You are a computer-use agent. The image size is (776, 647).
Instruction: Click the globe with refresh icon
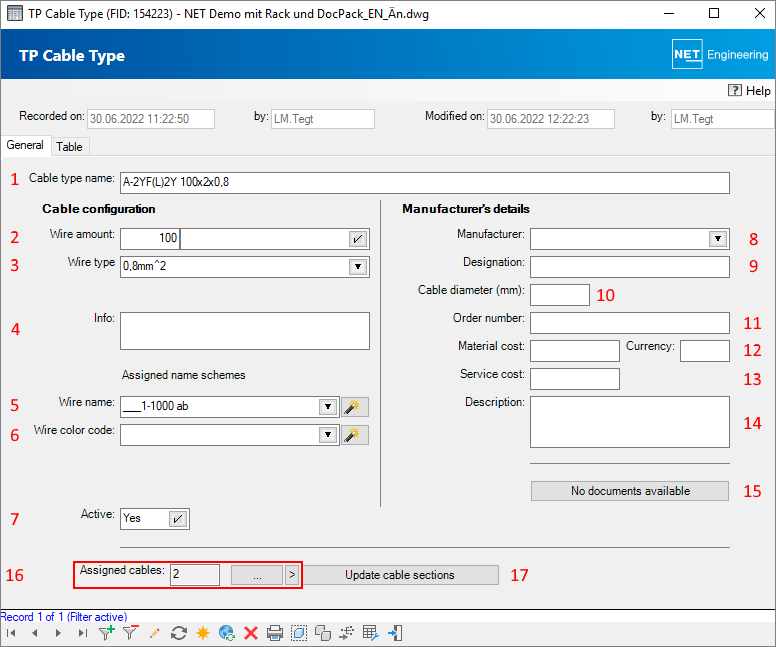pyautogui.click(x=227, y=633)
